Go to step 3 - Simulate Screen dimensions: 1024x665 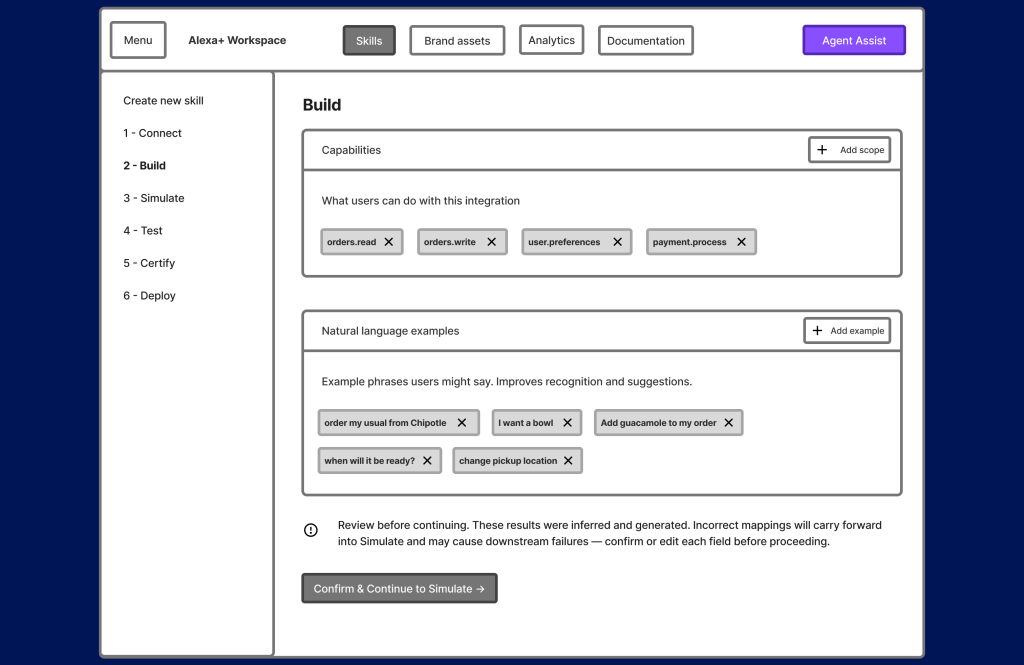tap(154, 198)
